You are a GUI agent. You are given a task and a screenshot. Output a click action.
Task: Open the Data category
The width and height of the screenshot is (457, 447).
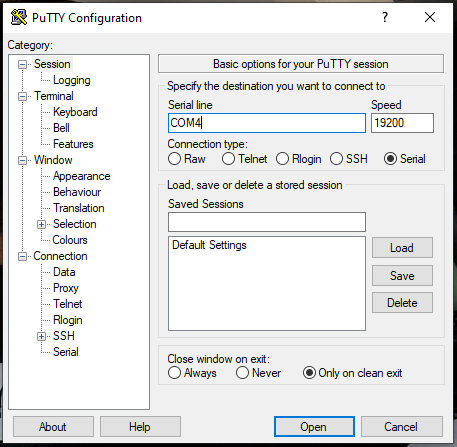point(64,272)
